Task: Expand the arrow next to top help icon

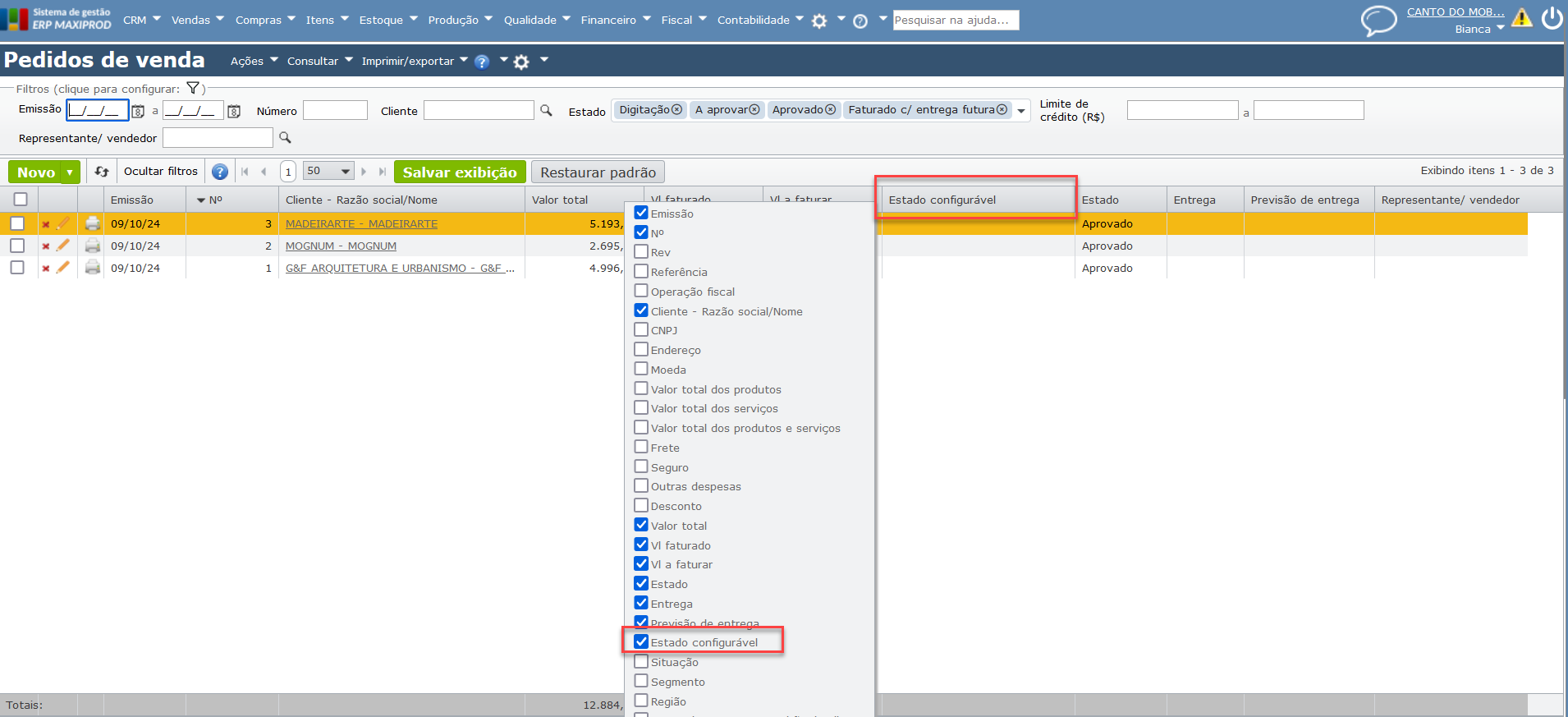Action: tap(883, 18)
